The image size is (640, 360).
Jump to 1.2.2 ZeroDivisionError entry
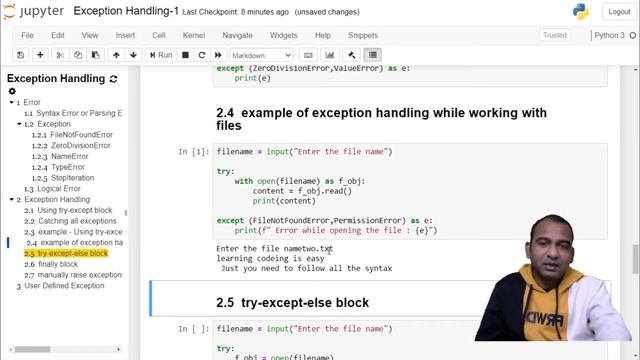[71, 146]
